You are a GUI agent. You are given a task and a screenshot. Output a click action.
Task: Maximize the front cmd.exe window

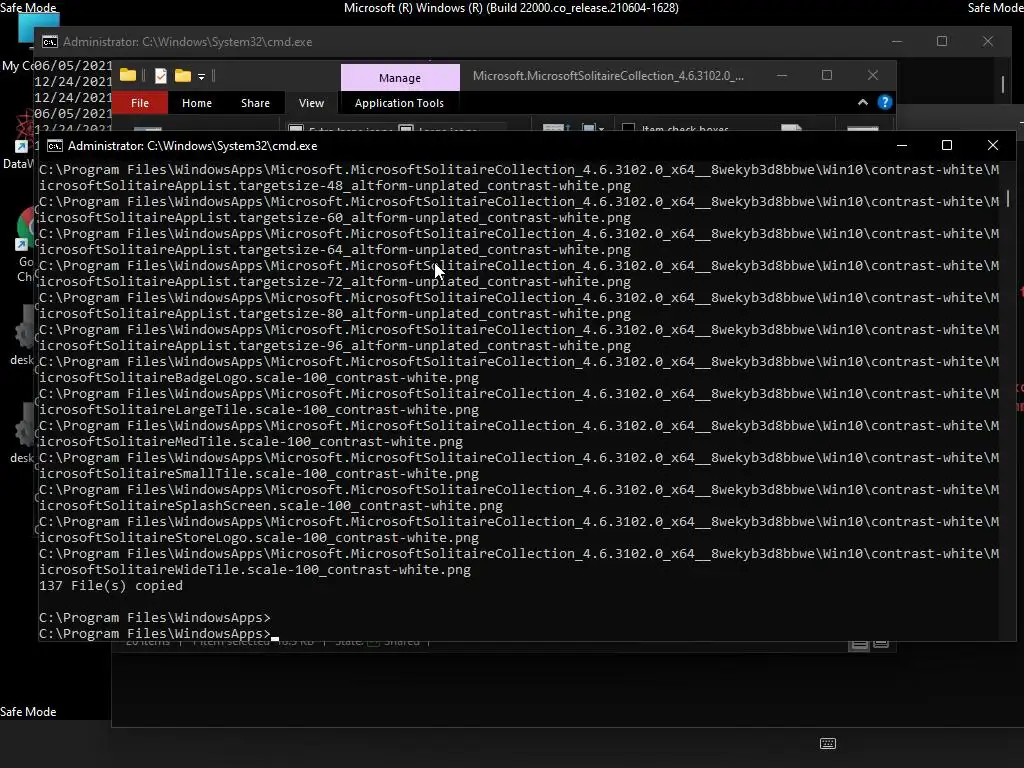pos(947,145)
